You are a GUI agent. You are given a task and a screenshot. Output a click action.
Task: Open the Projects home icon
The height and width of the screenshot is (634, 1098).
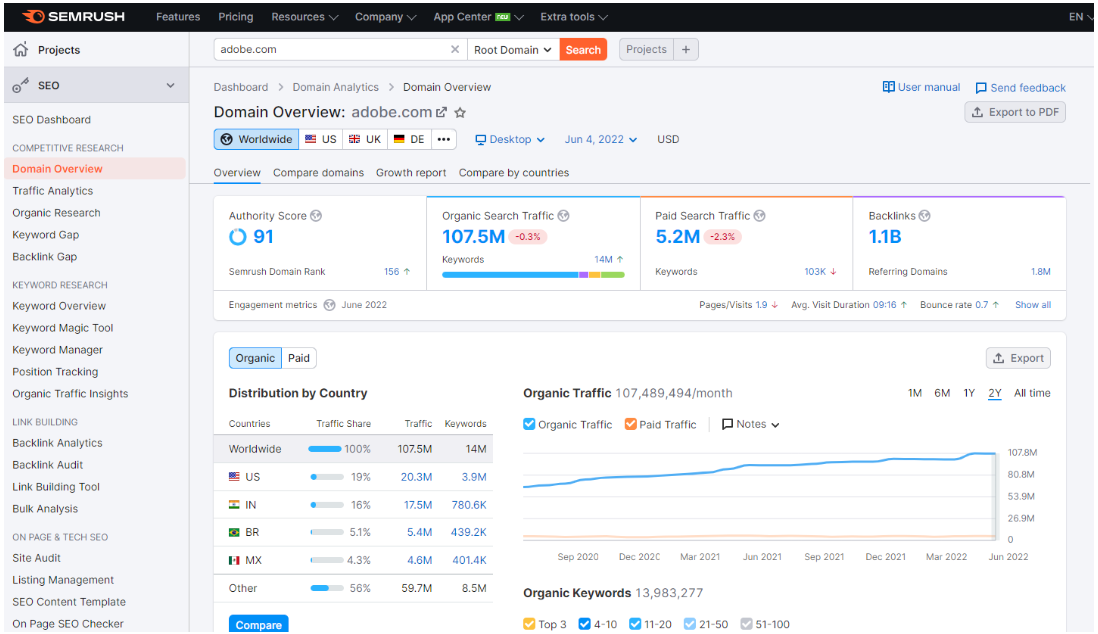[21, 49]
